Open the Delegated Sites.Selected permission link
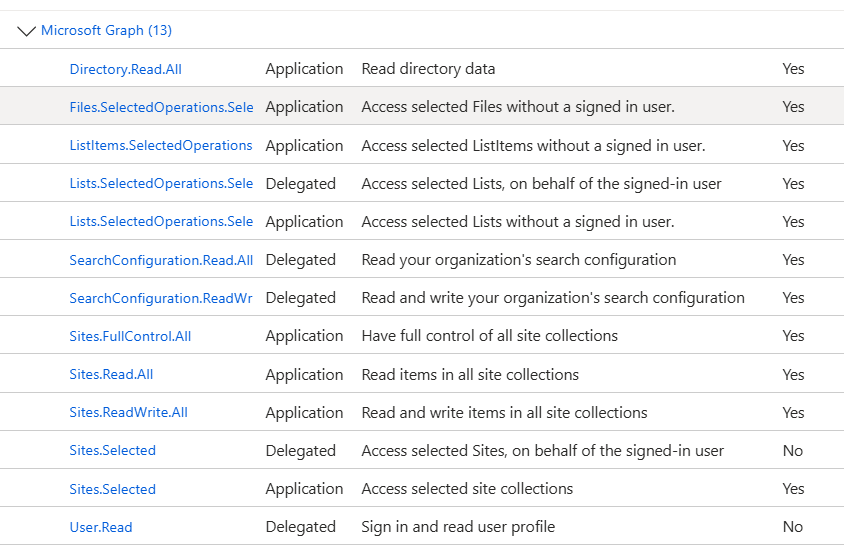The height and width of the screenshot is (552, 844). tap(112, 451)
